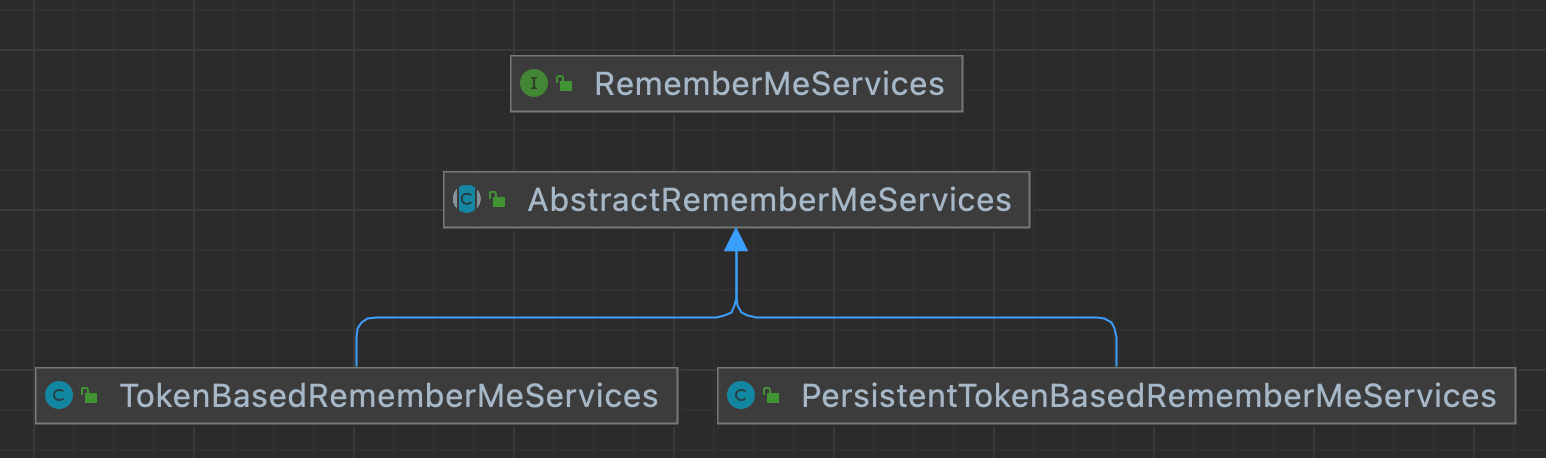Click the green lock icon beside AbstractRememberMeServices
Screen dimensions: 1546x458
point(497,200)
